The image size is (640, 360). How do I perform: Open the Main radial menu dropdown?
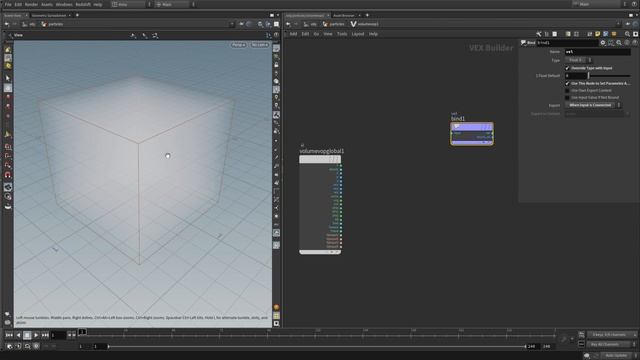point(176,4)
